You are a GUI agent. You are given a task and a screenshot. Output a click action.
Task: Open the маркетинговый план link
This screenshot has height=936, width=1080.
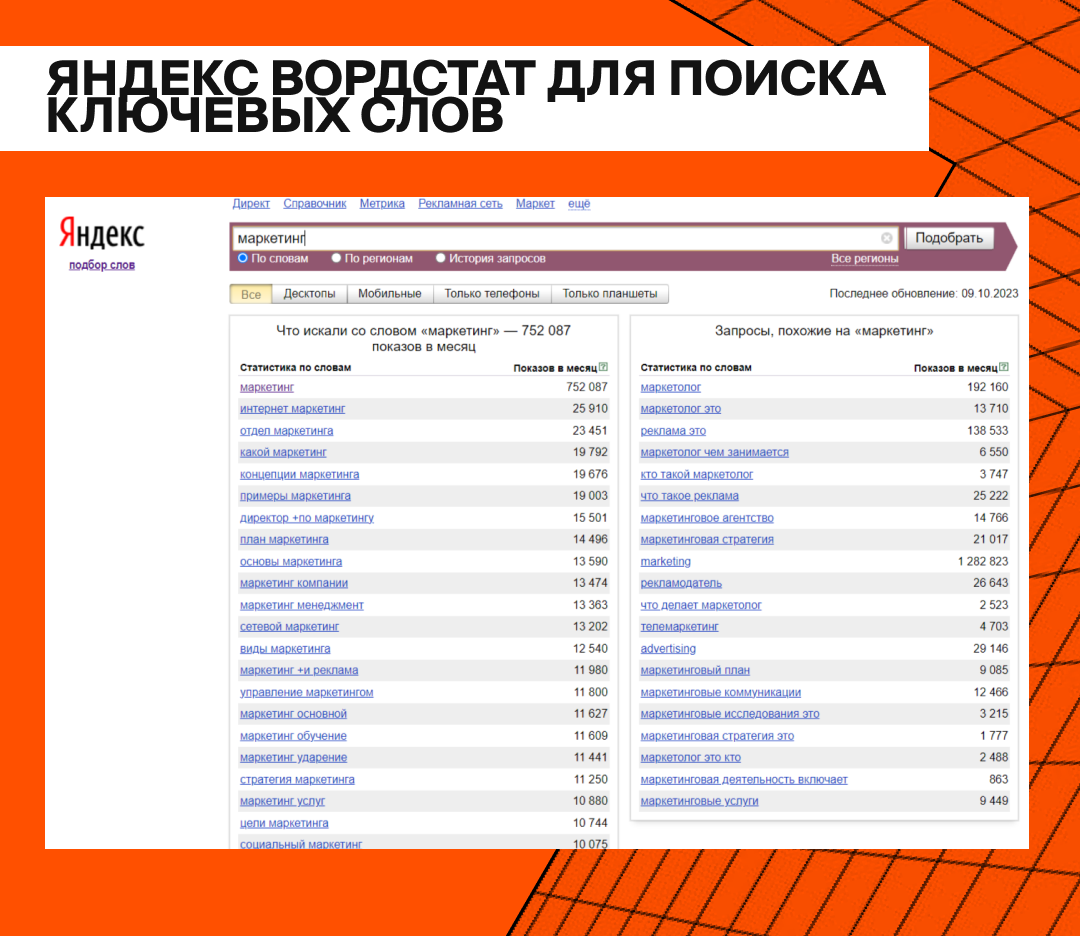pos(695,670)
